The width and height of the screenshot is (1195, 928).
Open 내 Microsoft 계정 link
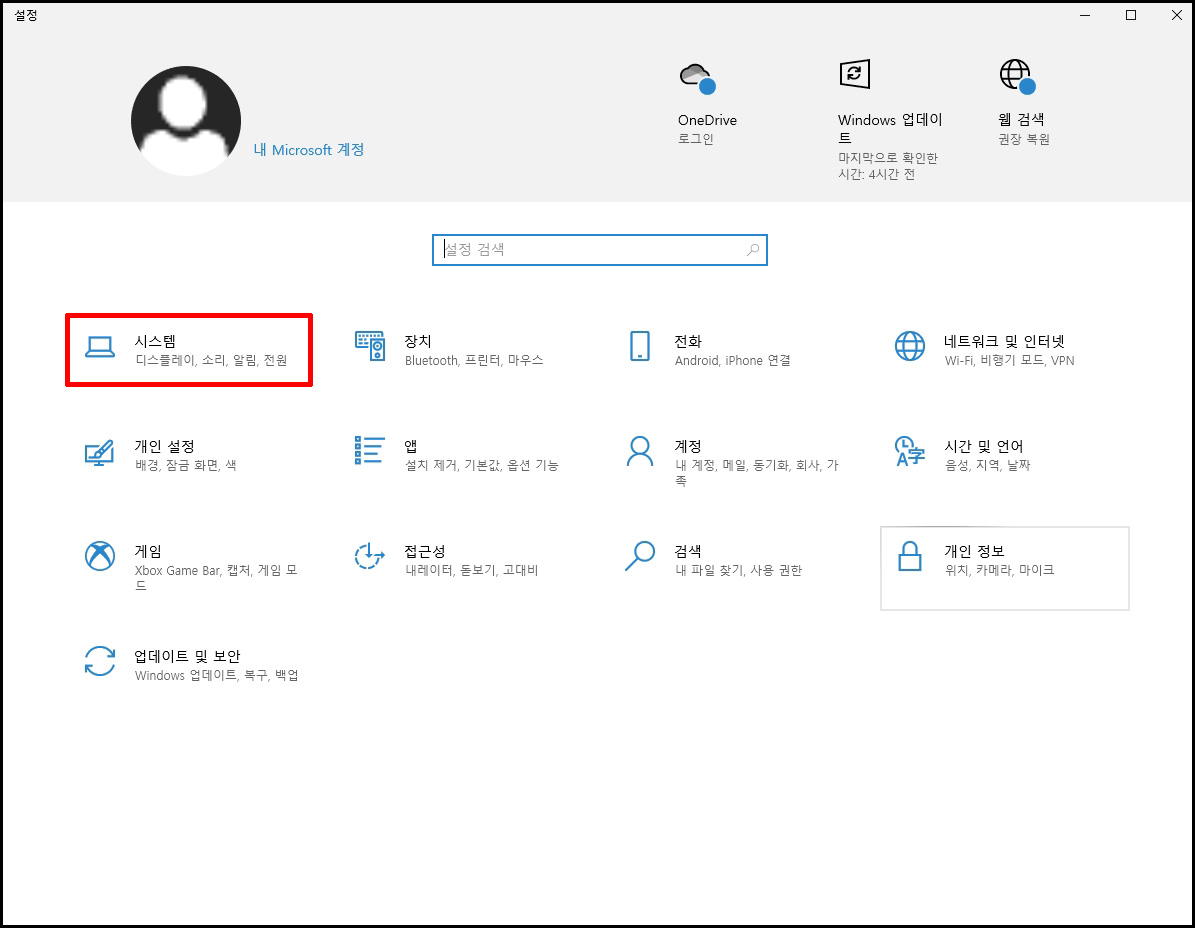309,149
